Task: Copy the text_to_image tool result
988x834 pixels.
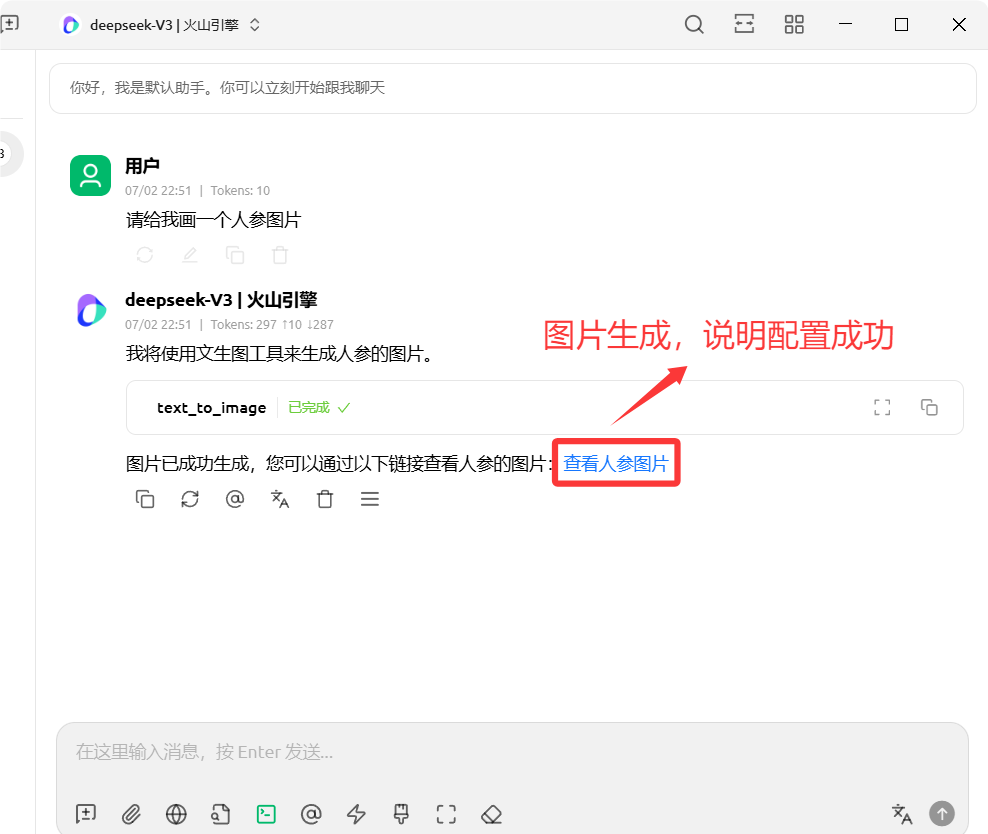Action: pos(929,408)
